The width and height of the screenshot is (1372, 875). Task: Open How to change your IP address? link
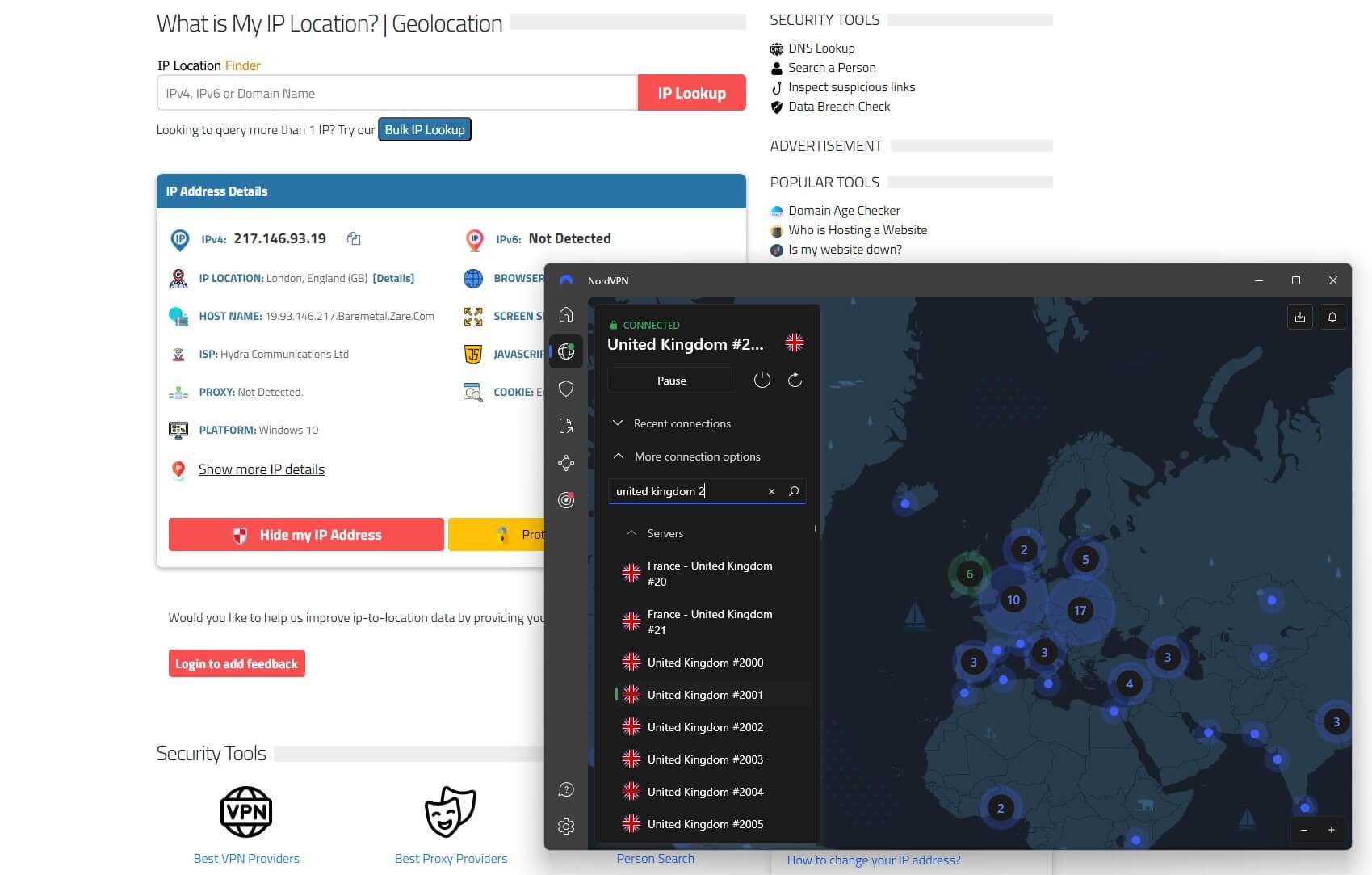[x=874, y=860]
